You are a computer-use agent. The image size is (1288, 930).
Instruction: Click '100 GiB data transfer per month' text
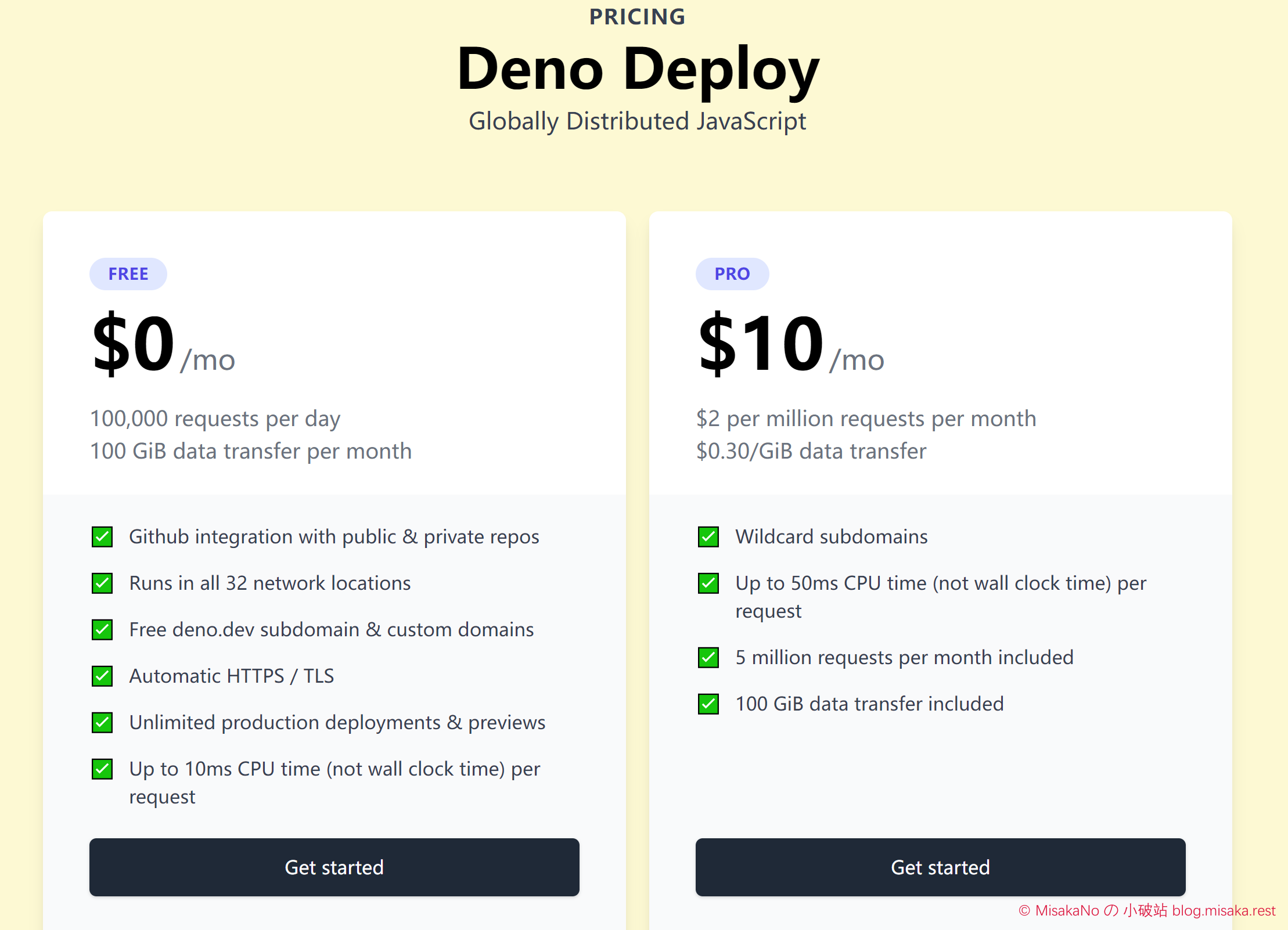point(251,451)
